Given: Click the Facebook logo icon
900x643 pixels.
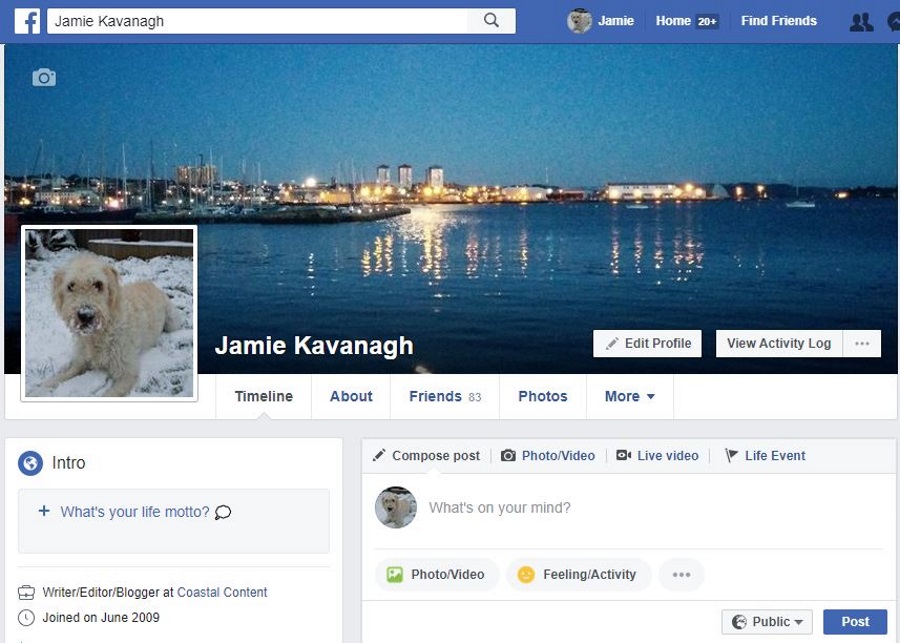Looking at the screenshot, I should point(27,20).
